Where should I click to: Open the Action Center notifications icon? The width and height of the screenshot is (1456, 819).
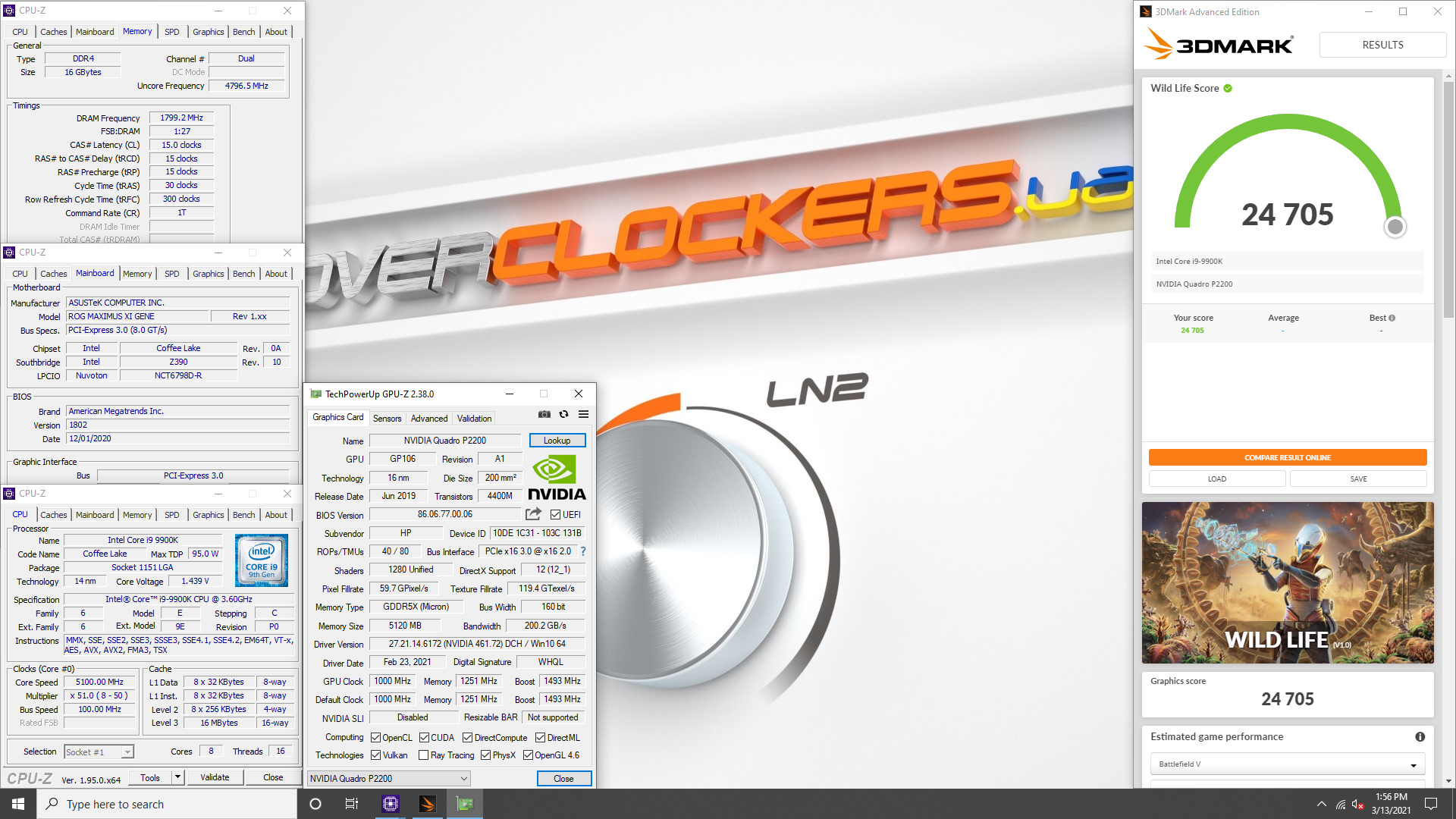point(1431,804)
